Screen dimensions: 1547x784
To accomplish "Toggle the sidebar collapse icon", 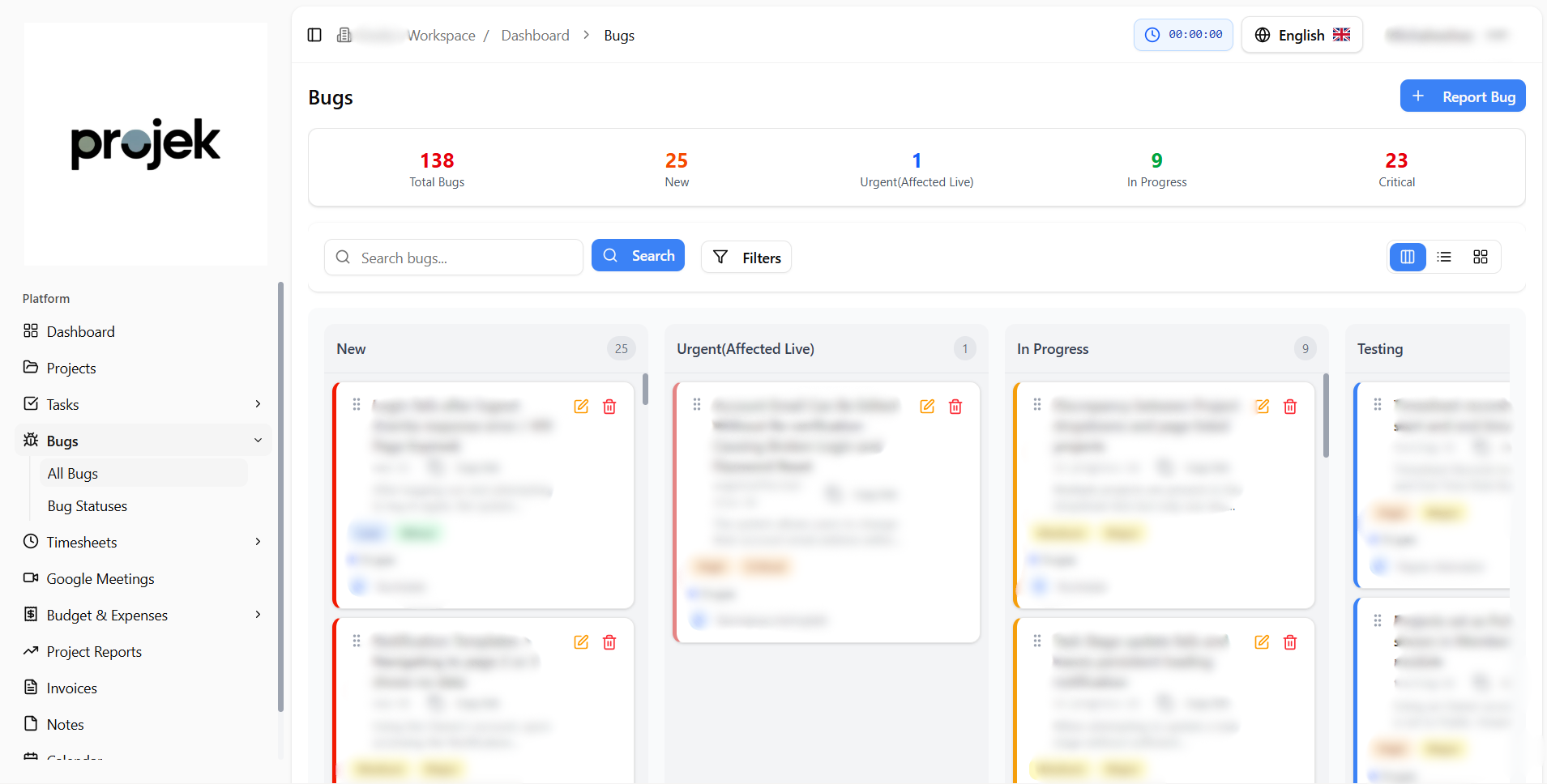I will (314, 35).
